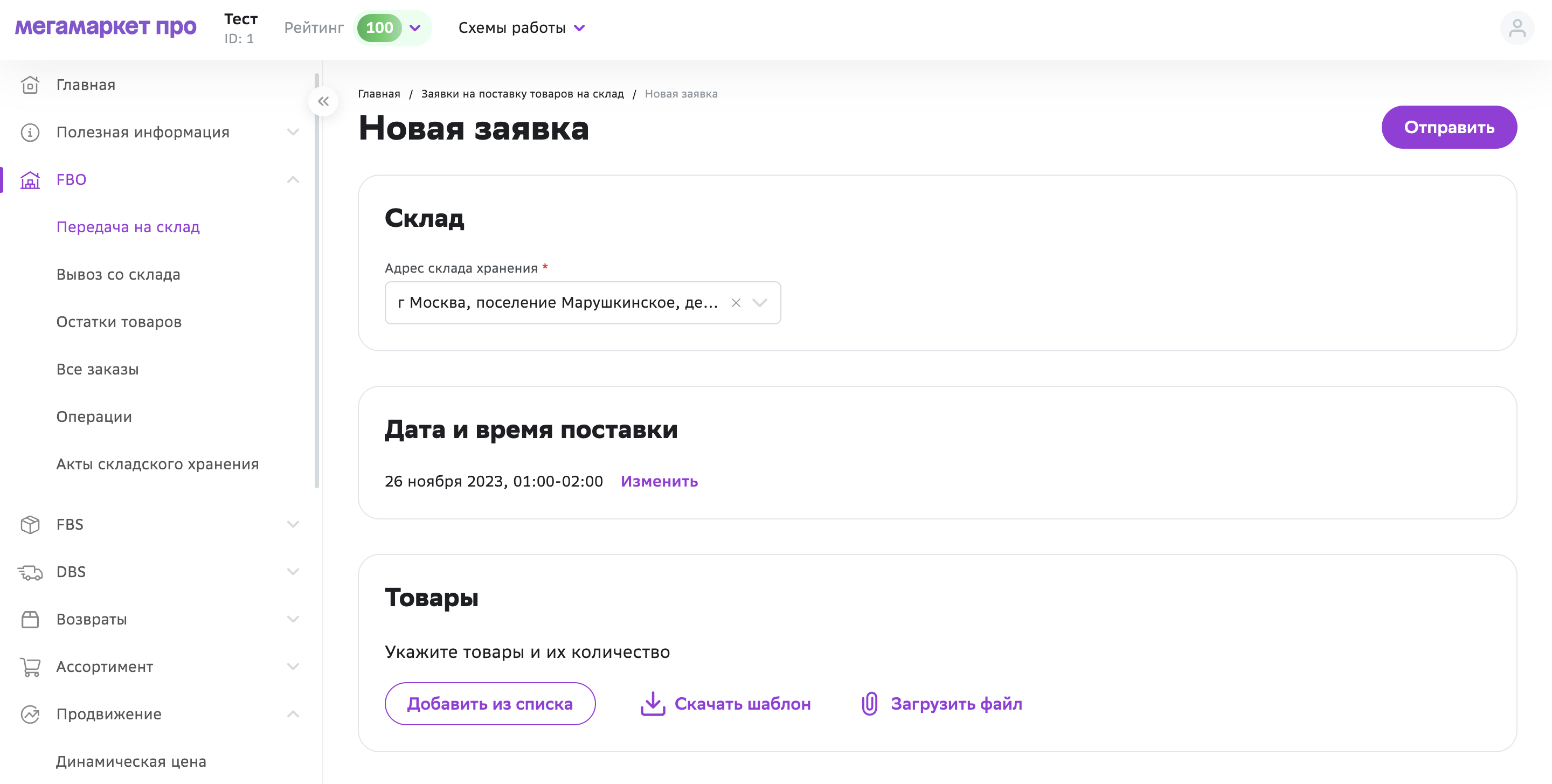
Task: Expand the FBS section chevron
Action: click(x=293, y=524)
